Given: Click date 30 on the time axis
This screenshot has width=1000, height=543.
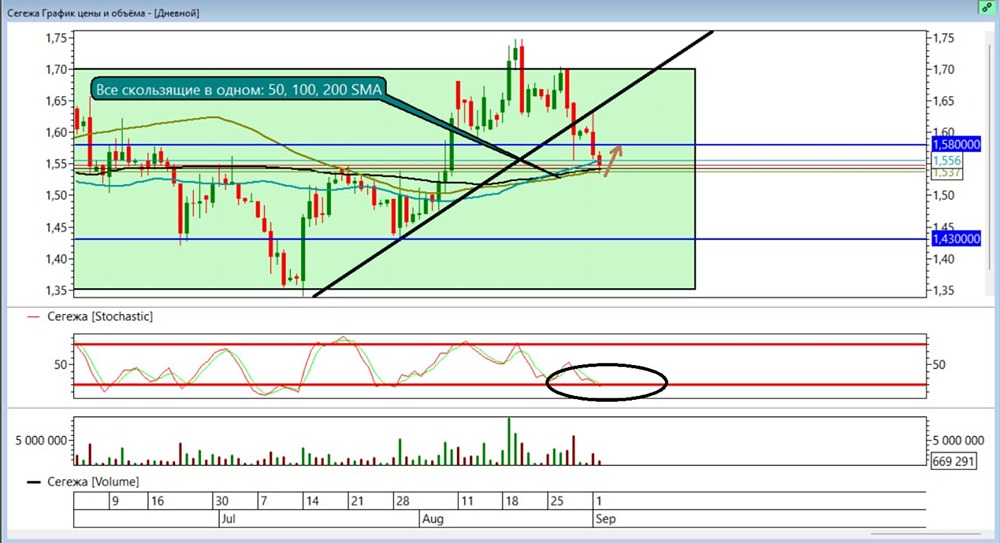Looking at the screenshot, I should 221,501.
